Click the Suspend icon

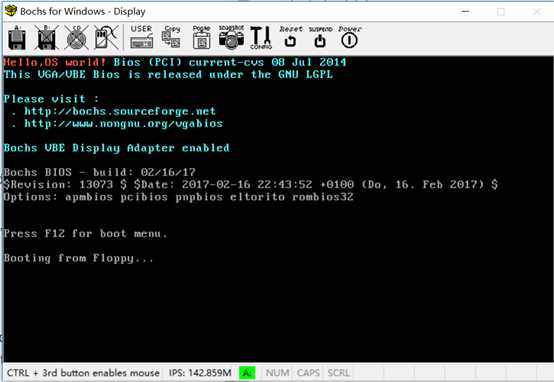[x=320, y=37]
